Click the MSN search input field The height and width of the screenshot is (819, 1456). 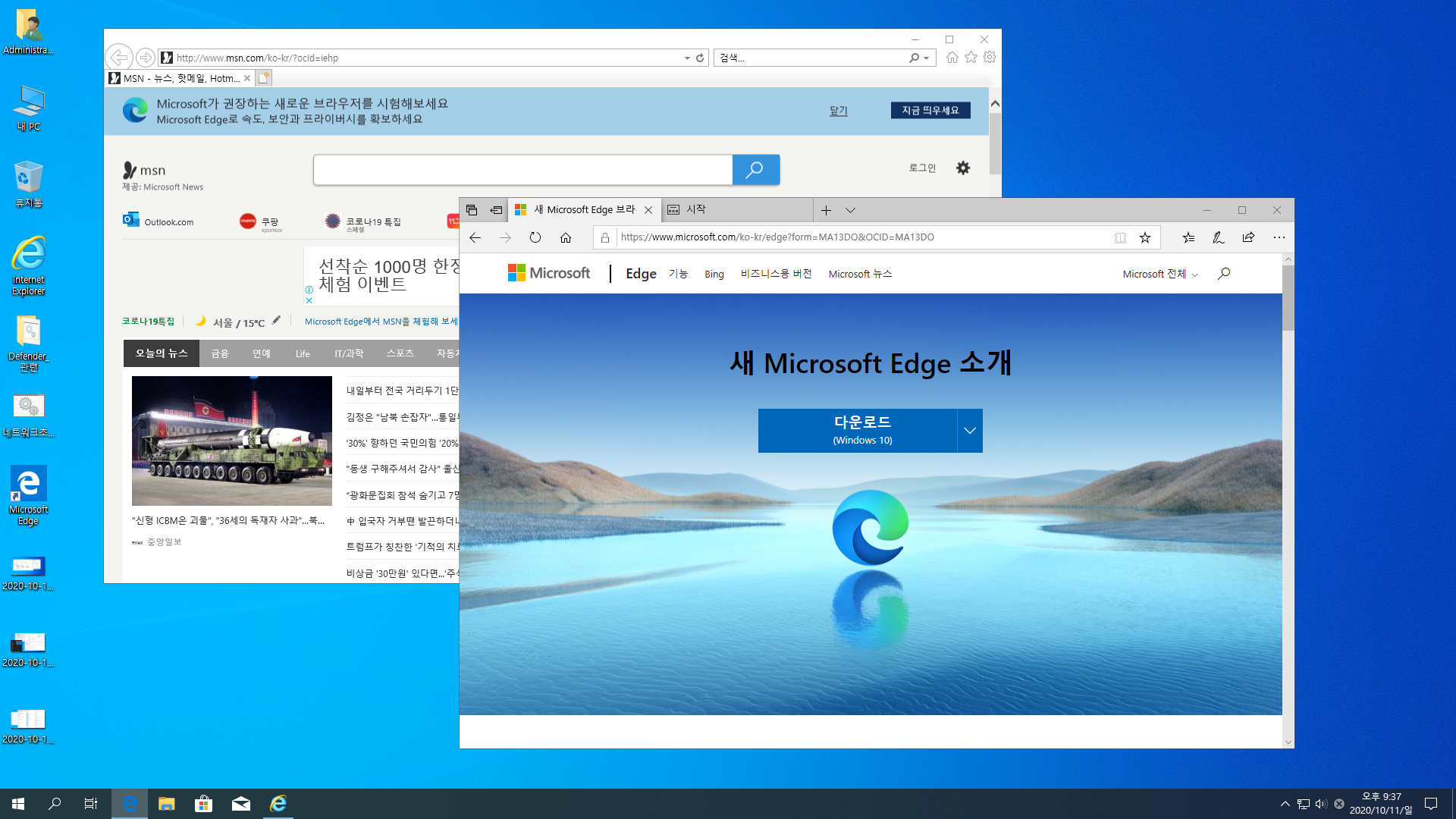(x=522, y=170)
